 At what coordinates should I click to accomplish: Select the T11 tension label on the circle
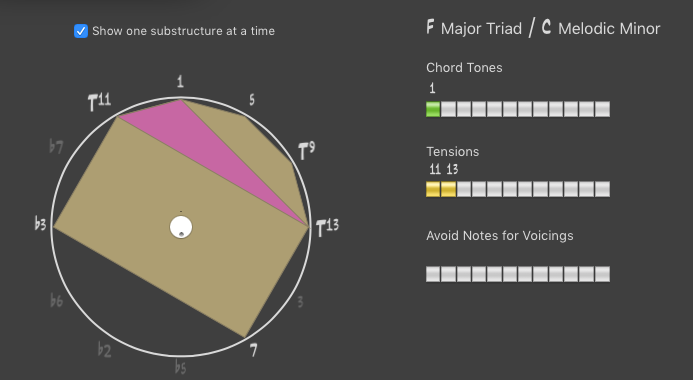click(99, 102)
